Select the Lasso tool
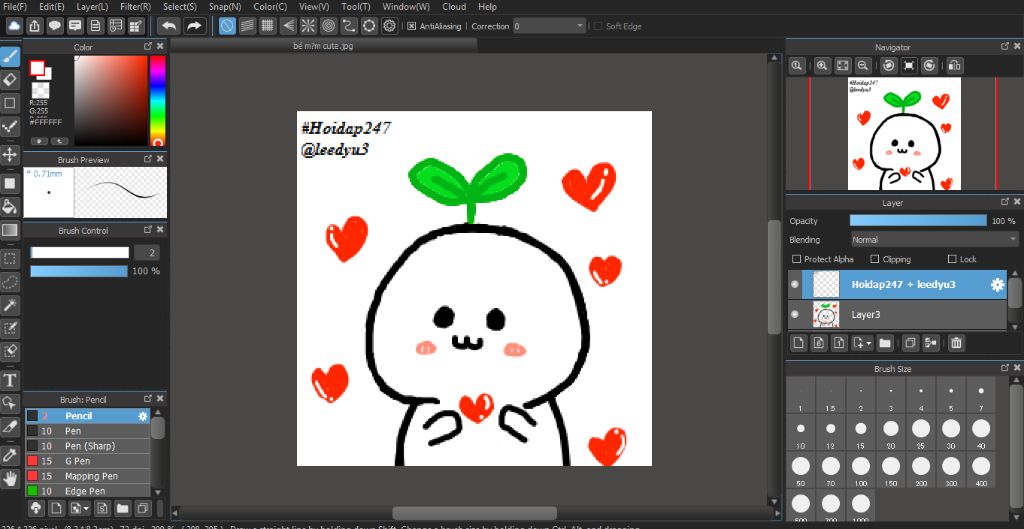Screen dimensions: 1024x529 pos(10,281)
